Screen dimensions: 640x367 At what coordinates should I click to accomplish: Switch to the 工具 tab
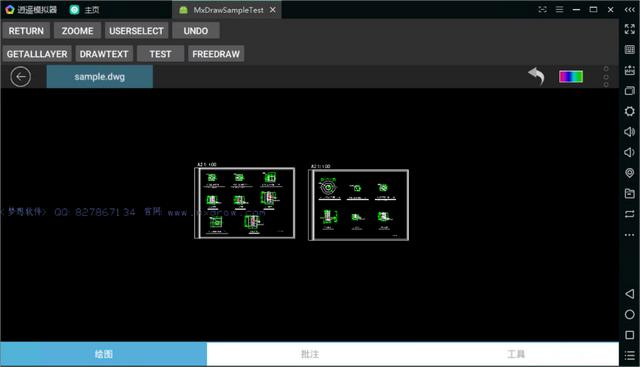[x=516, y=354]
